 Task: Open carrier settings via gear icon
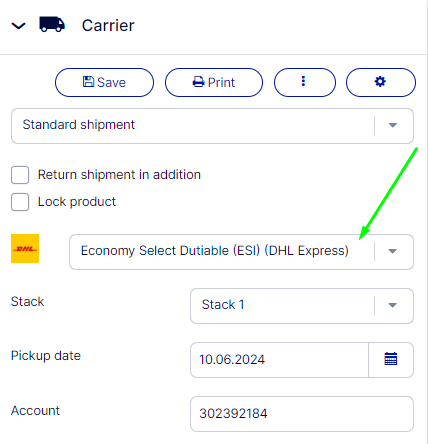click(x=381, y=82)
